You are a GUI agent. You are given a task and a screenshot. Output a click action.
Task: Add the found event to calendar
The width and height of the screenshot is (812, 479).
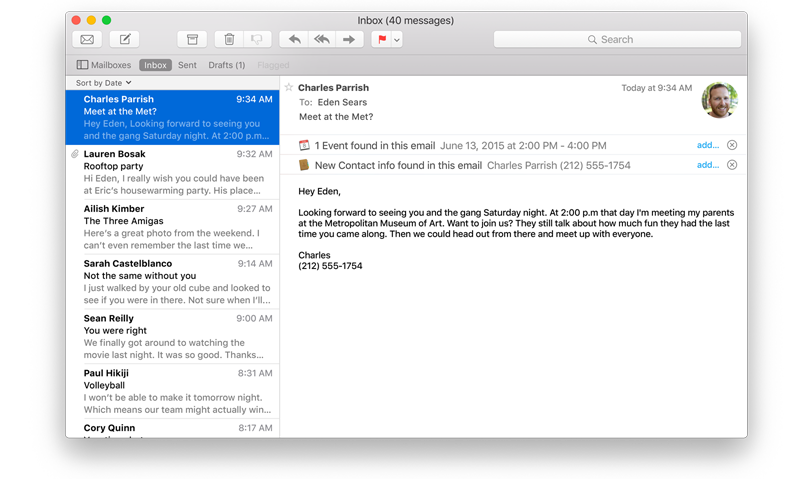click(x=707, y=145)
